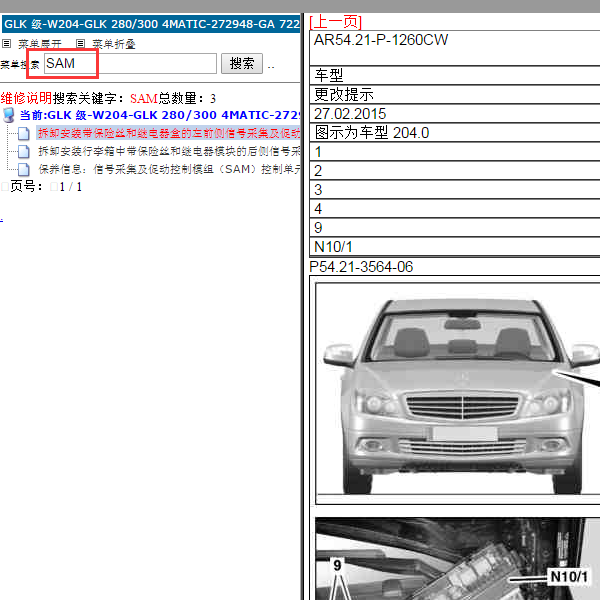Click the engine bay fuse box photo
This screenshot has width=600, height=600.
(458, 559)
